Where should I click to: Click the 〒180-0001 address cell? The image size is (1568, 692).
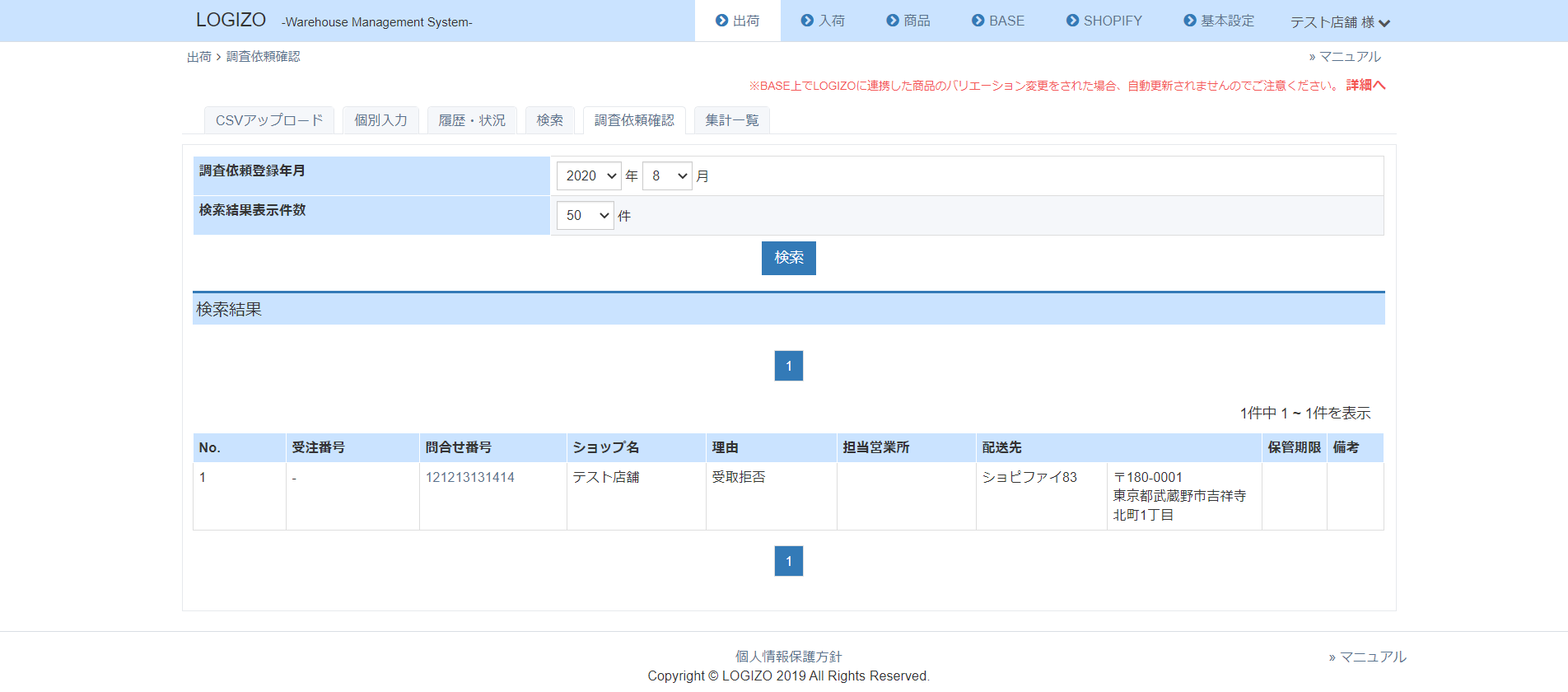click(x=1184, y=496)
